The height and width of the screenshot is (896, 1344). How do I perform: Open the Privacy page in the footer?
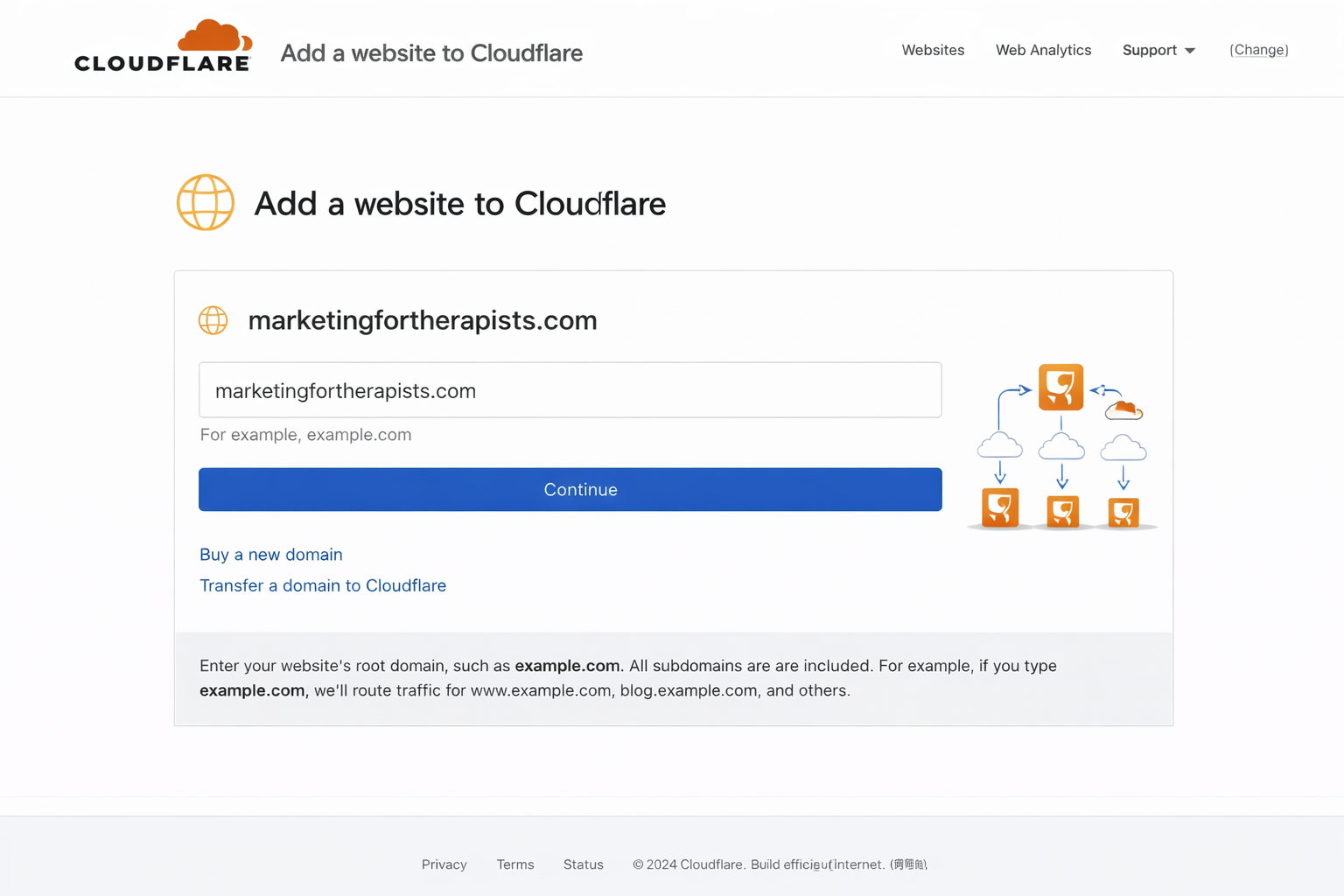point(444,864)
